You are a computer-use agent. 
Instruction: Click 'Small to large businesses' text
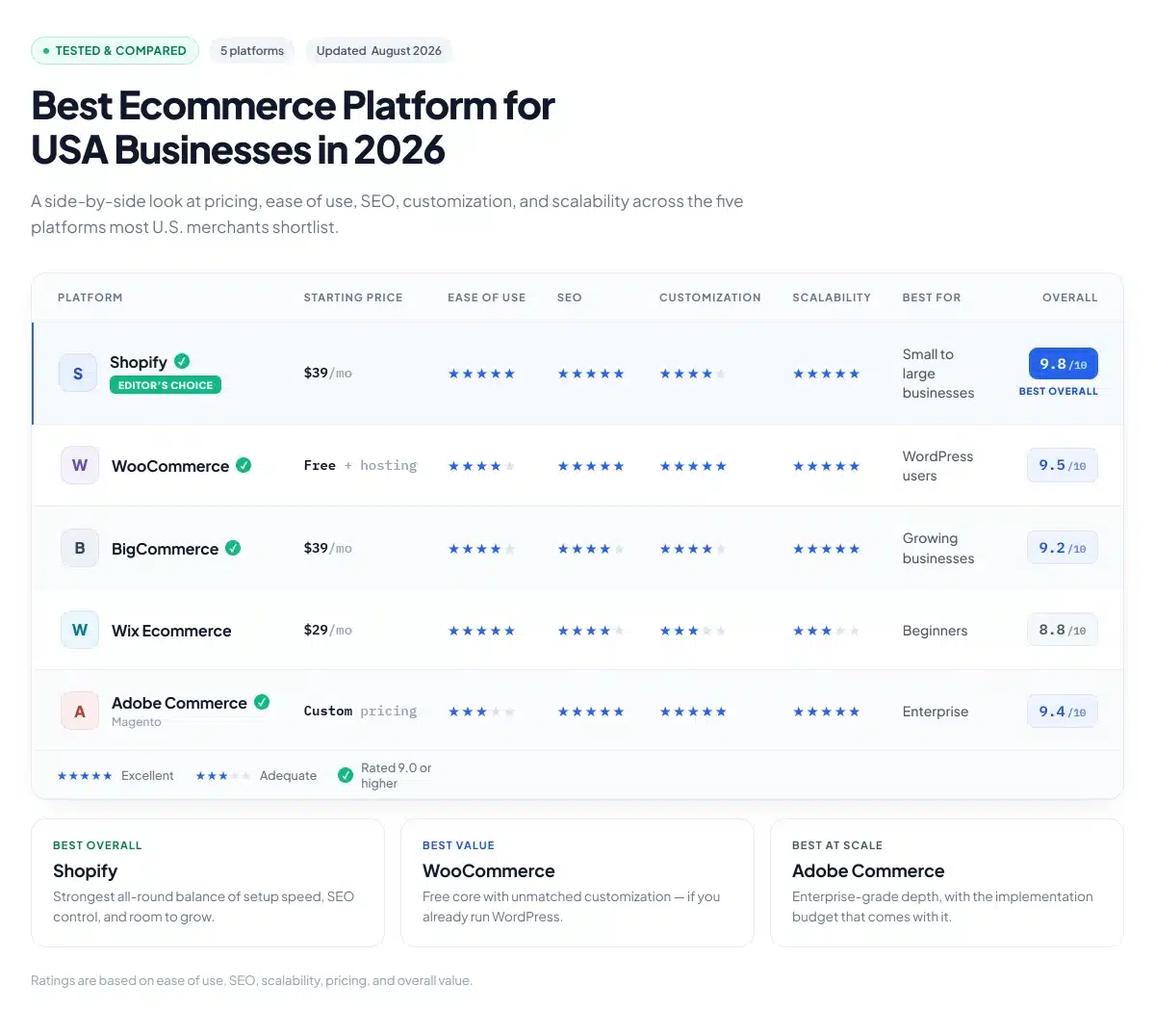(938, 374)
